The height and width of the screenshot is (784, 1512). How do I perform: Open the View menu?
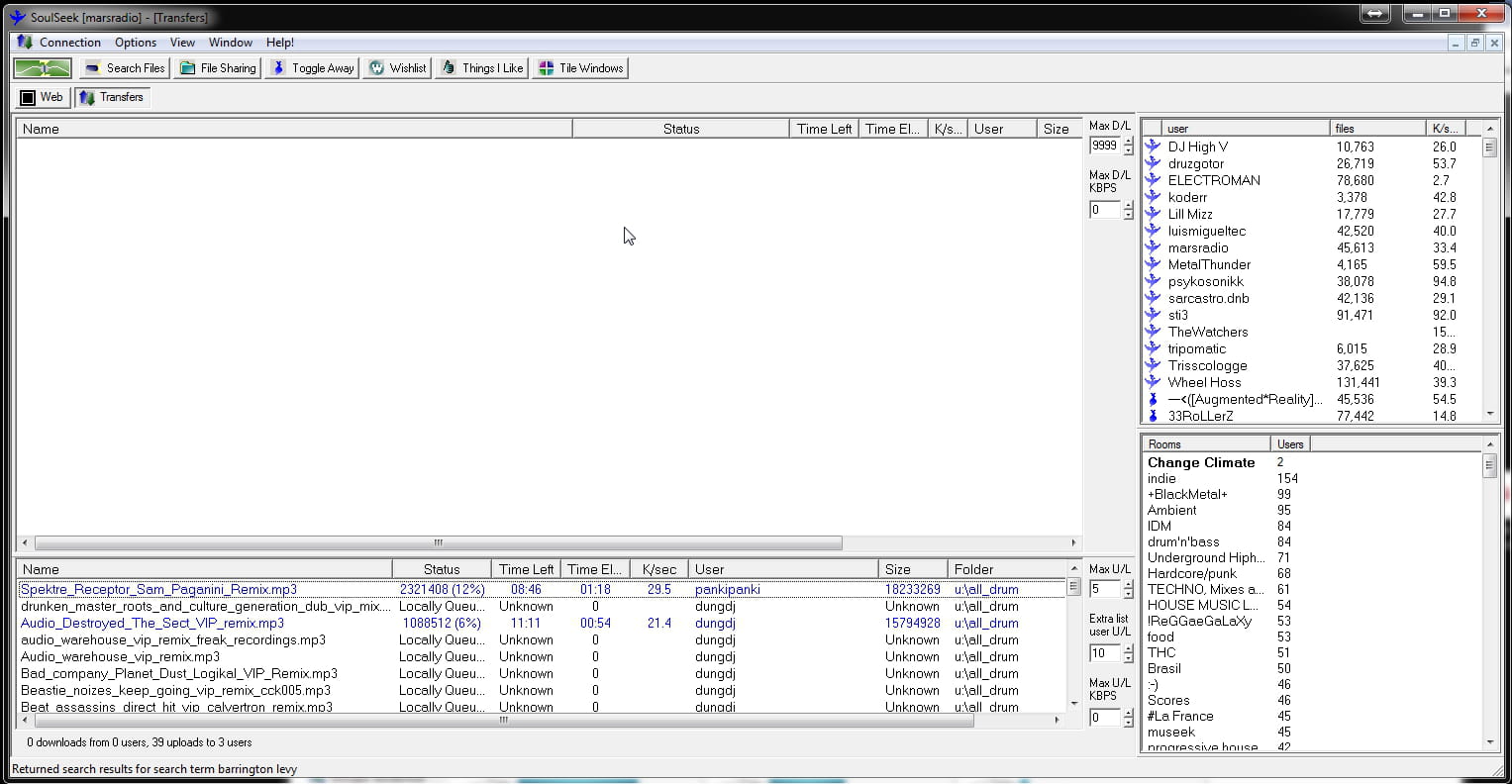[x=182, y=43]
